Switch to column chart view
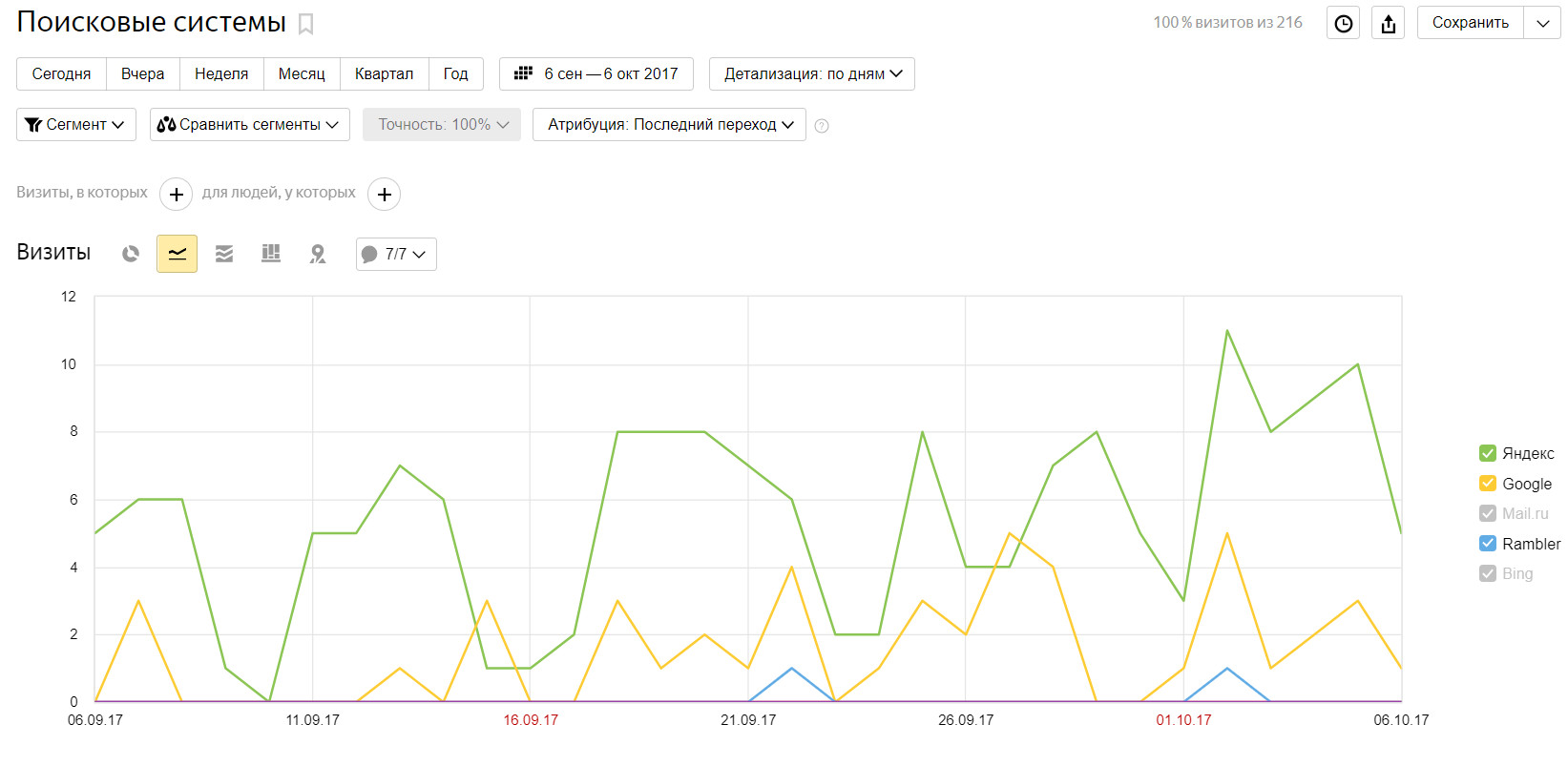1568x766 pixels. tap(271, 254)
